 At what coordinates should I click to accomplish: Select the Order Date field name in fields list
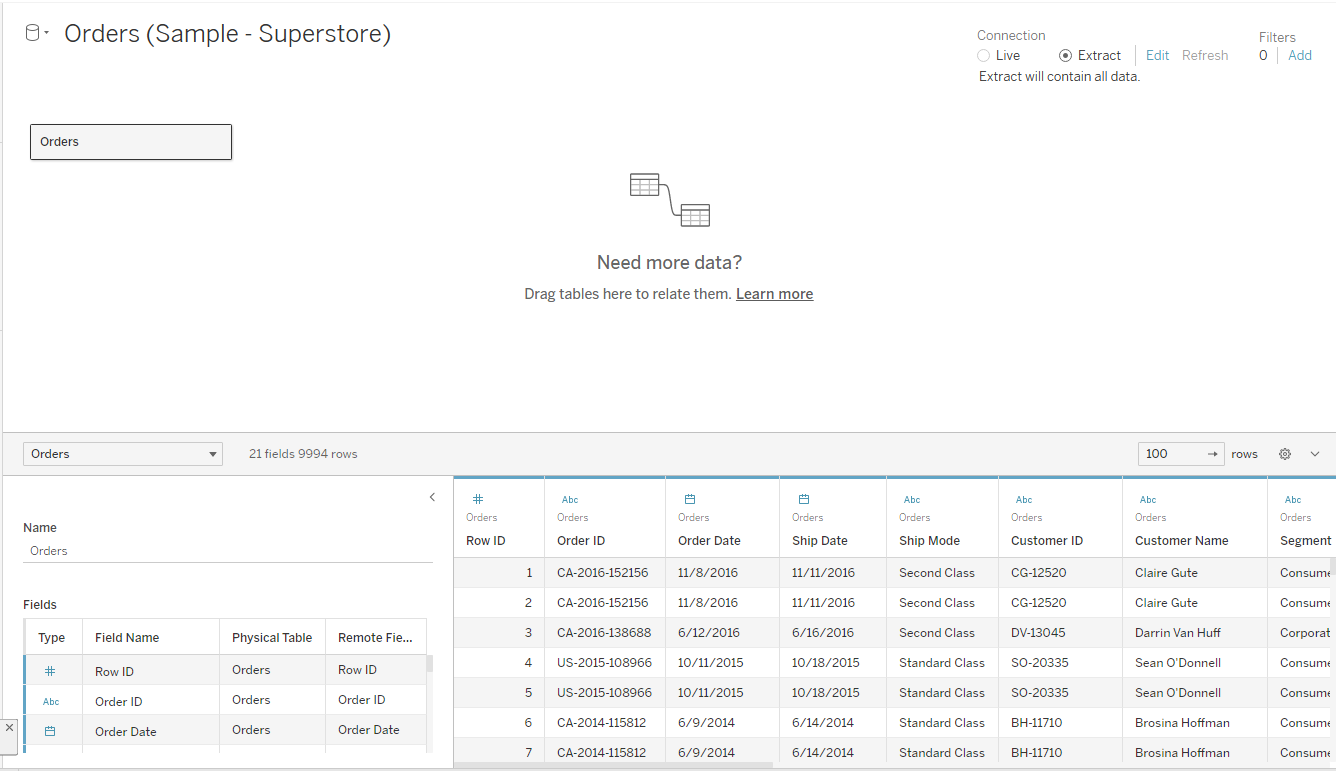[x=126, y=732]
